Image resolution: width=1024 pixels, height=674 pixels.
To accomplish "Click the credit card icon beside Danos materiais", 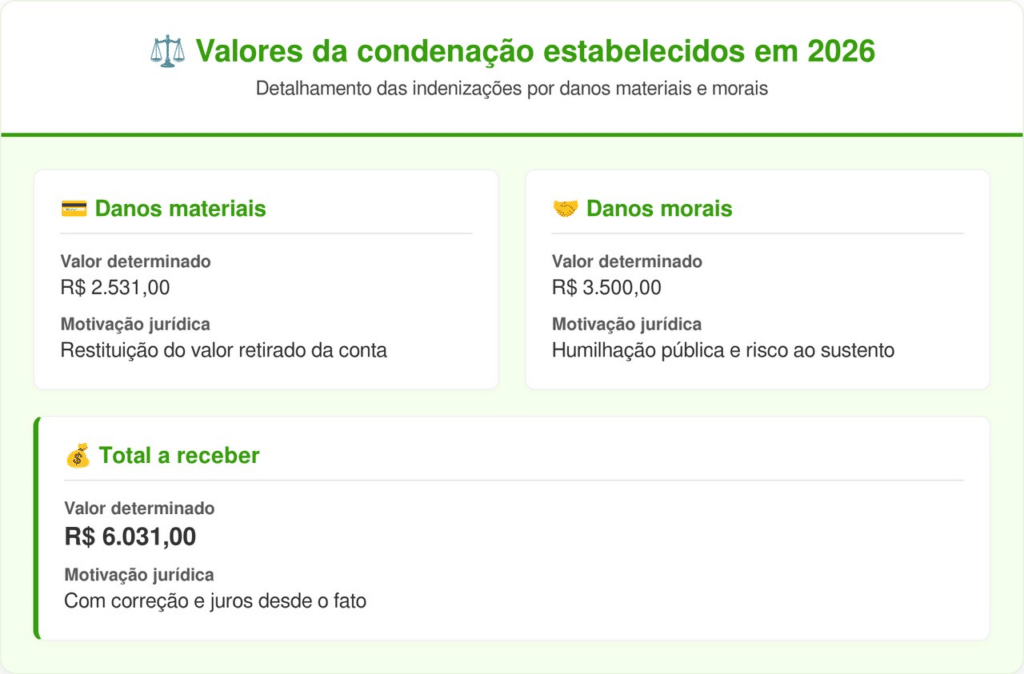I will click(74, 209).
